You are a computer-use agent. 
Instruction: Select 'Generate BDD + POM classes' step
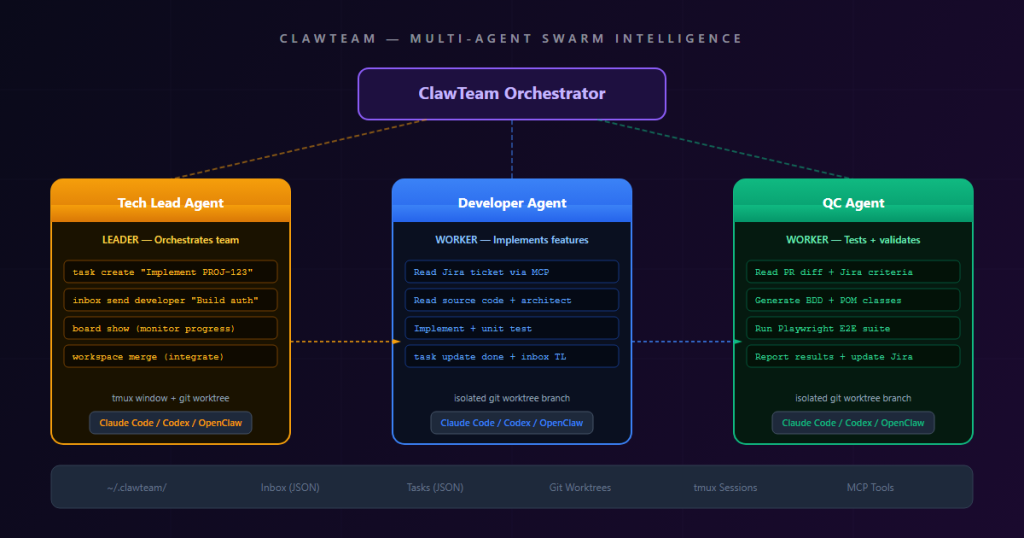pyautogui.click(x=853, y=300)
